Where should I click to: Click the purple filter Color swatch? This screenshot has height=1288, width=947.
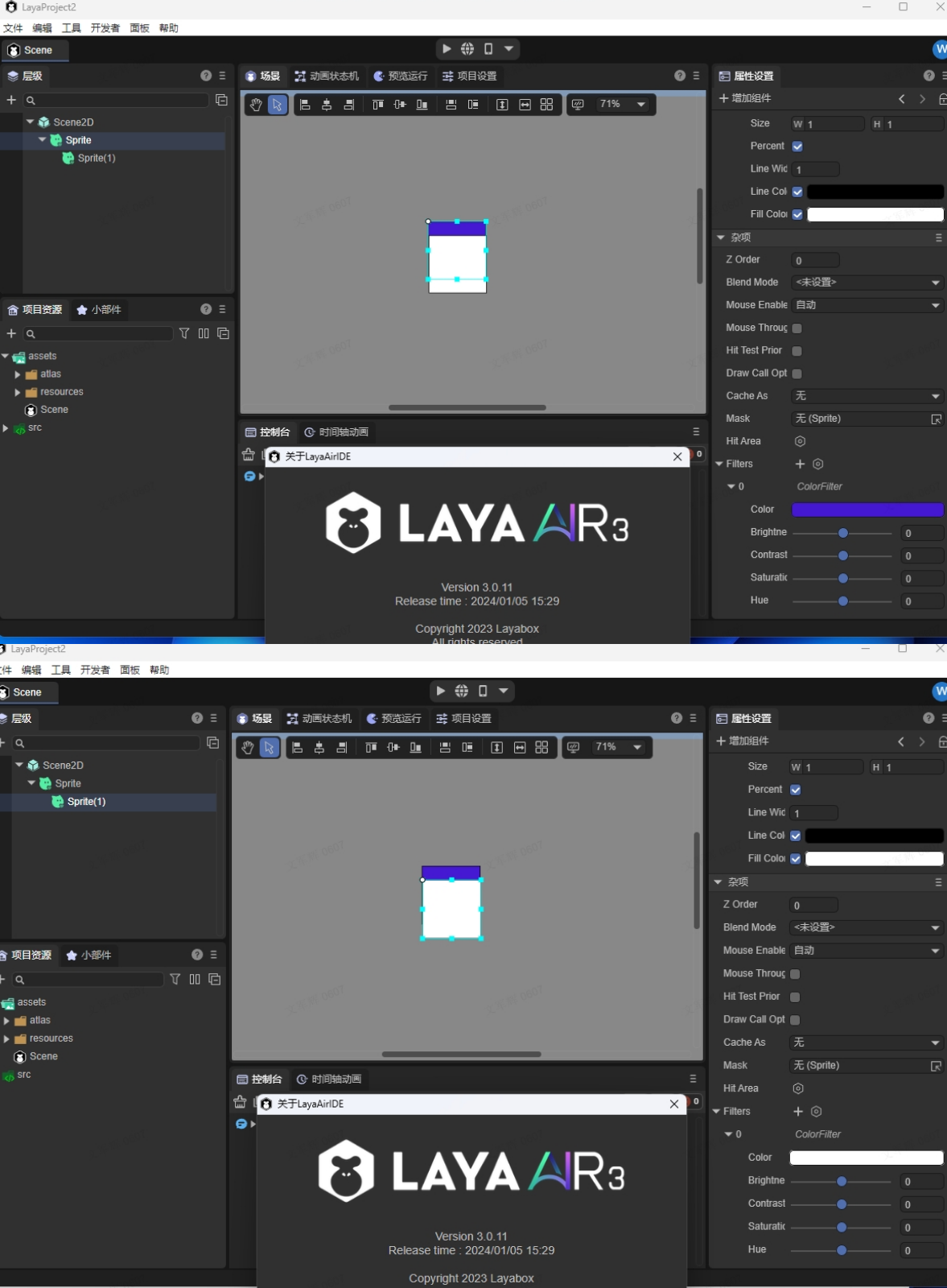click(x=867, y=510)
